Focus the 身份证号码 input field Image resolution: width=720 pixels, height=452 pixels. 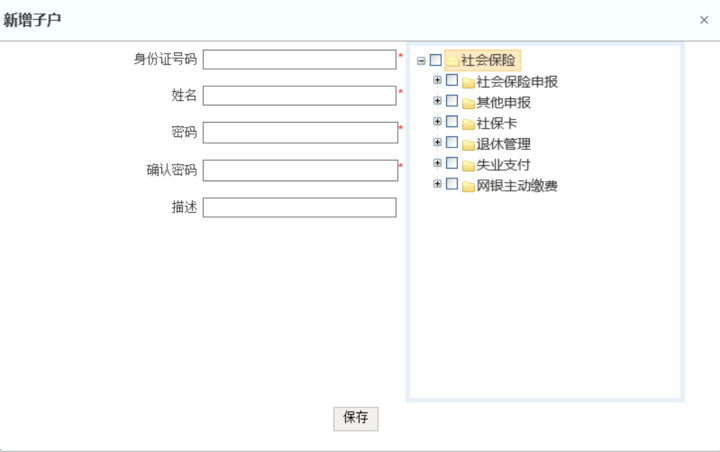click(x=300, y=59)
